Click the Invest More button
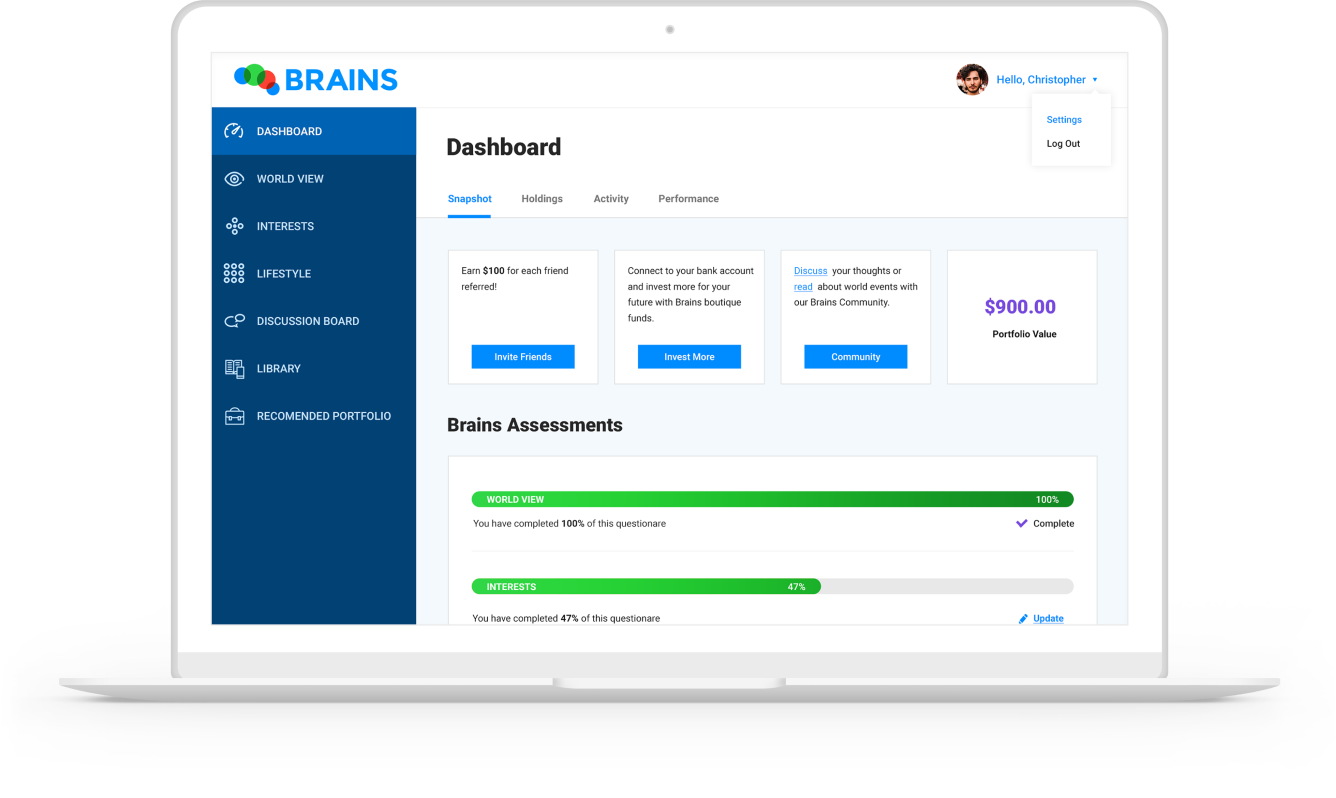 click(x=689, y=357)
